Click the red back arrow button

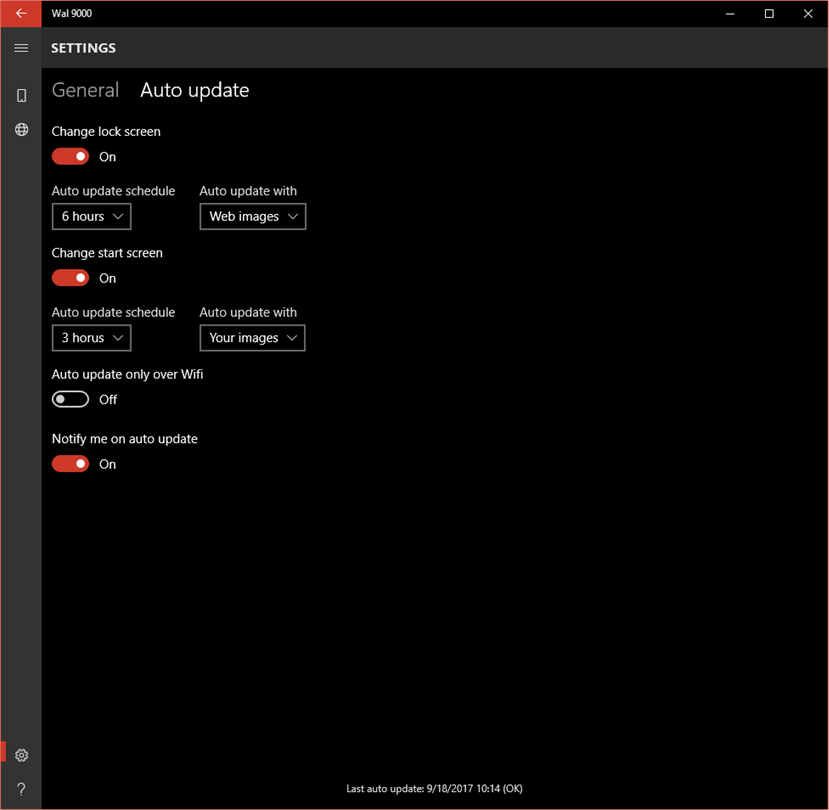(21, 14)
